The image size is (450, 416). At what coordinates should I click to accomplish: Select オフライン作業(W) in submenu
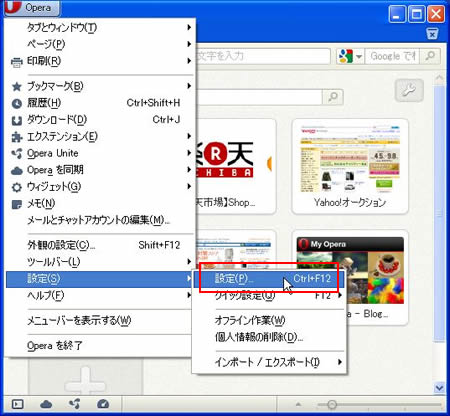tap(269, 320)
